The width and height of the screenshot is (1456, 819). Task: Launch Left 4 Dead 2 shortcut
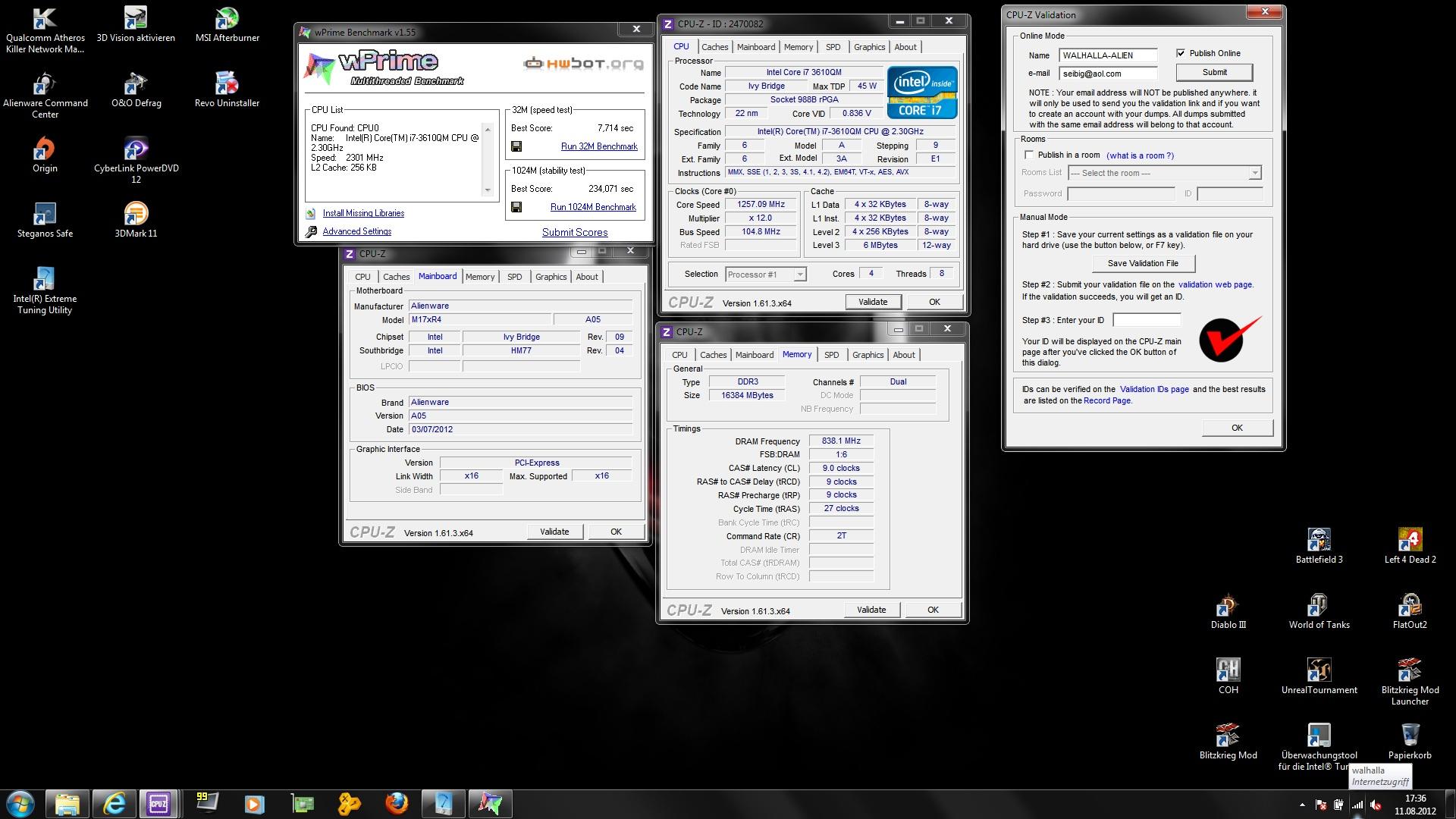(1410, 547)
